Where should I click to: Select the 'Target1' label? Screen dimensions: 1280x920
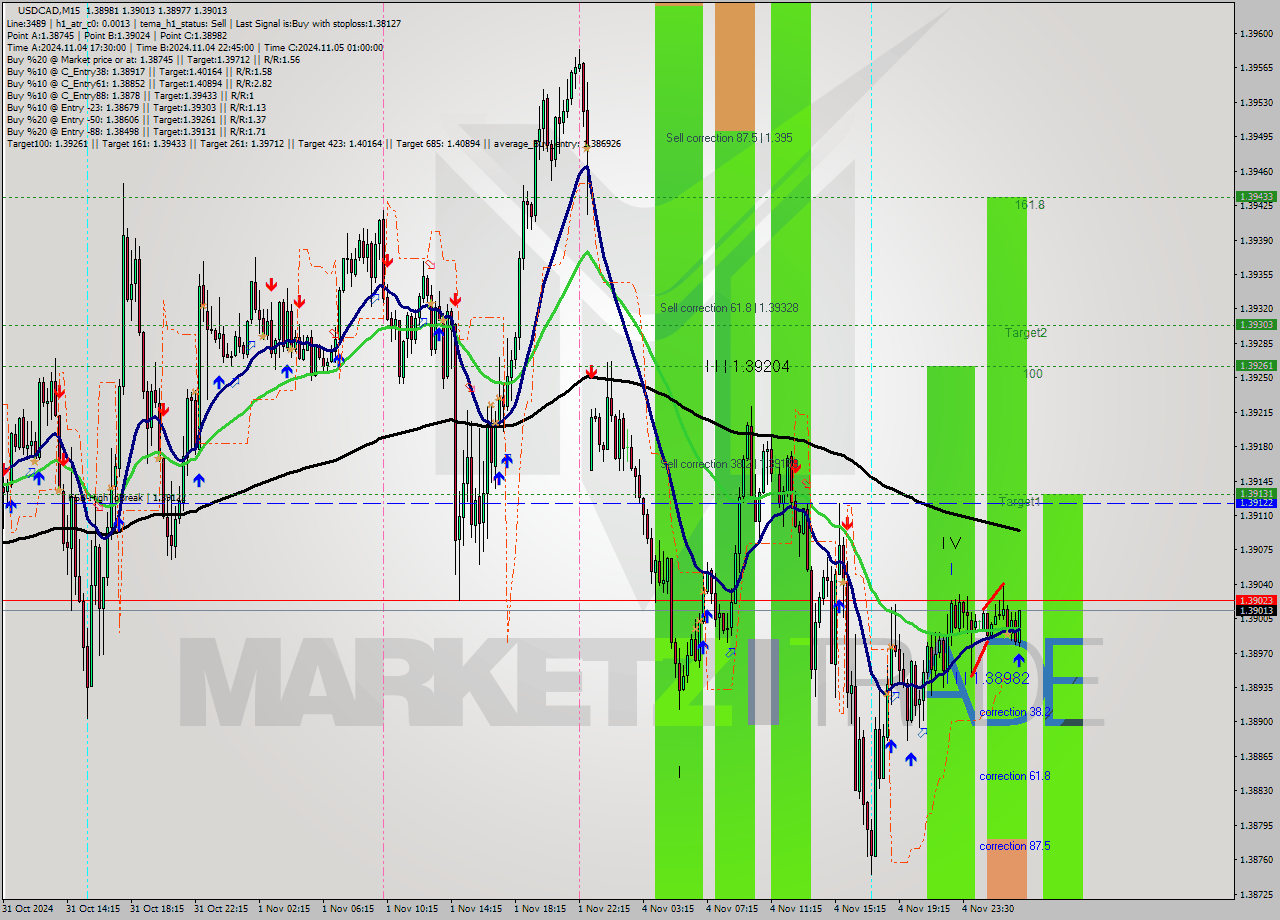[1020, 501]
